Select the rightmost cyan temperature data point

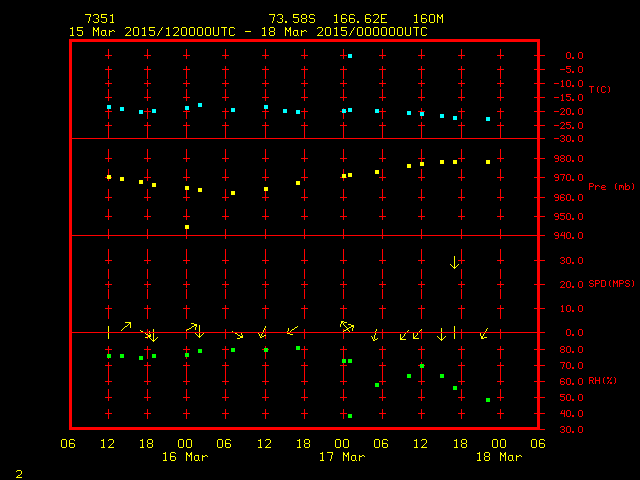point(488,119)
